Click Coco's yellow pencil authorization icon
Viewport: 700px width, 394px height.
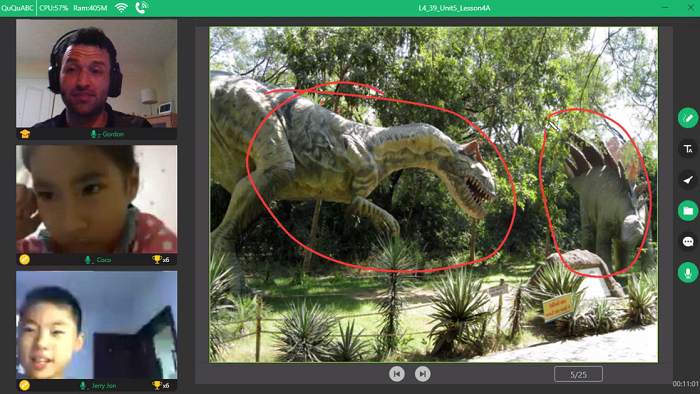coord(25,259)
